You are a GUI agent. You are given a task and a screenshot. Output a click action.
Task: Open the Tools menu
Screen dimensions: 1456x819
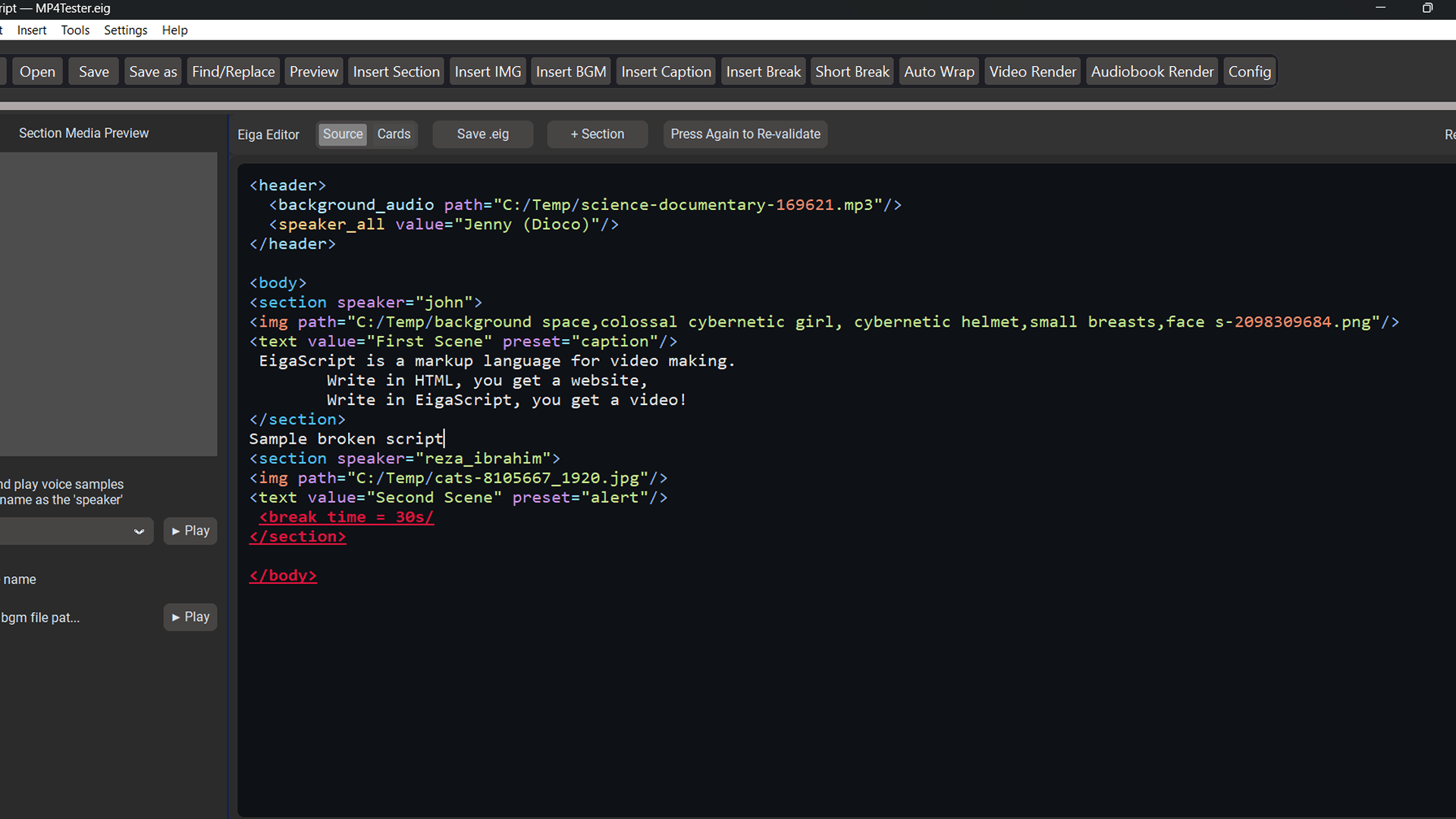point(74,30)
